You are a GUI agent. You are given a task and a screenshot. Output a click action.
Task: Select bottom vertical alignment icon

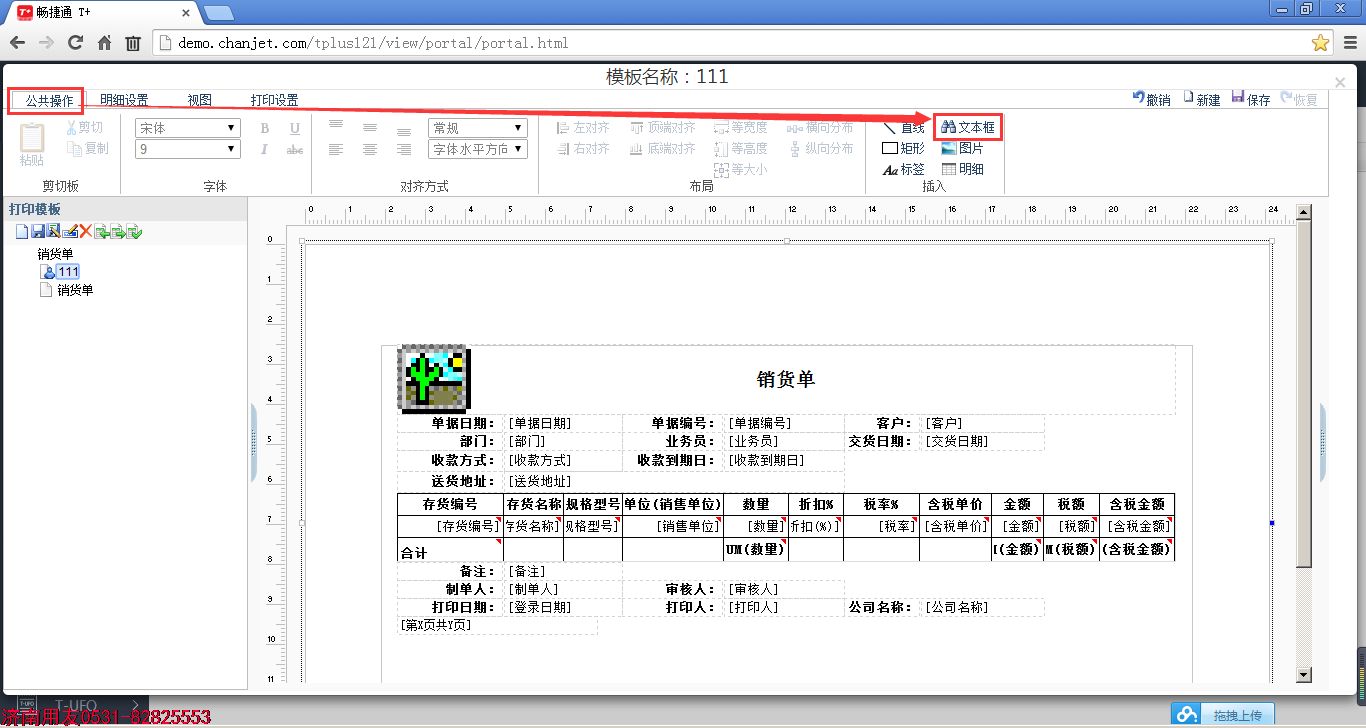click(x=404, y=130)
